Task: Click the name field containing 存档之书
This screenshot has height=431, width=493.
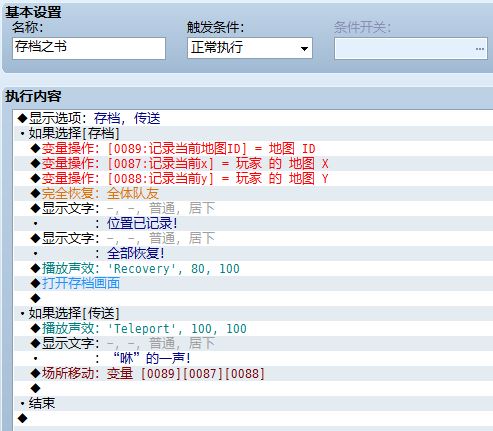Action: click(x=89, y=48)
